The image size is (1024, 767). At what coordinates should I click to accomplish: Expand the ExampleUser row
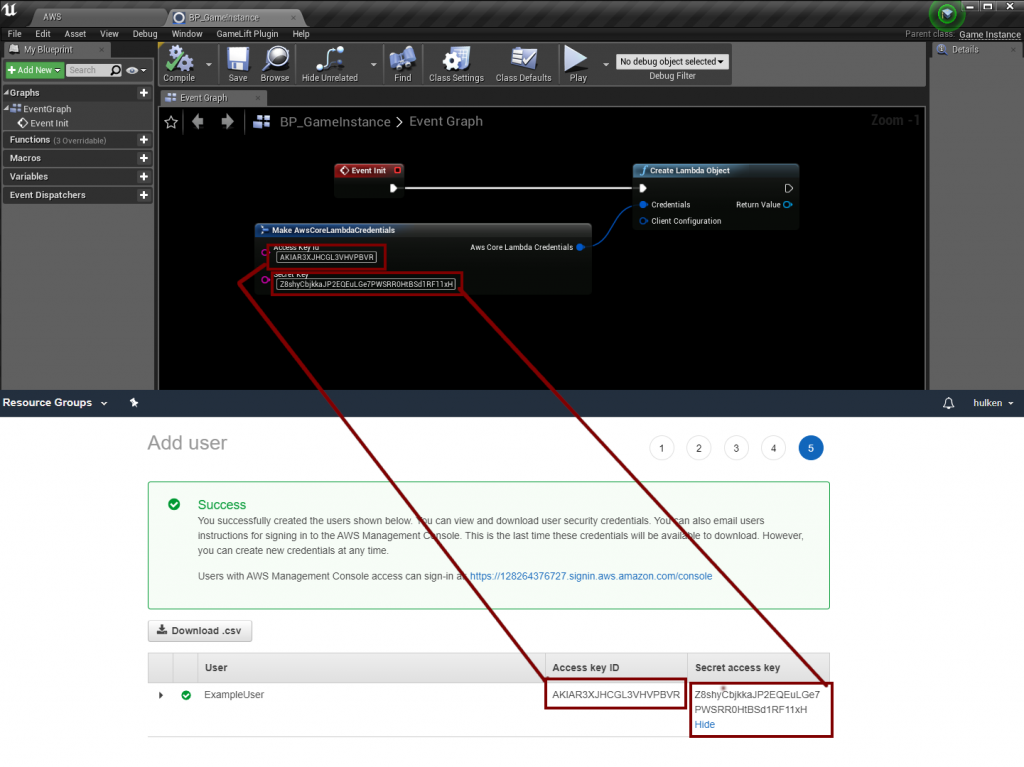point(161,695)
